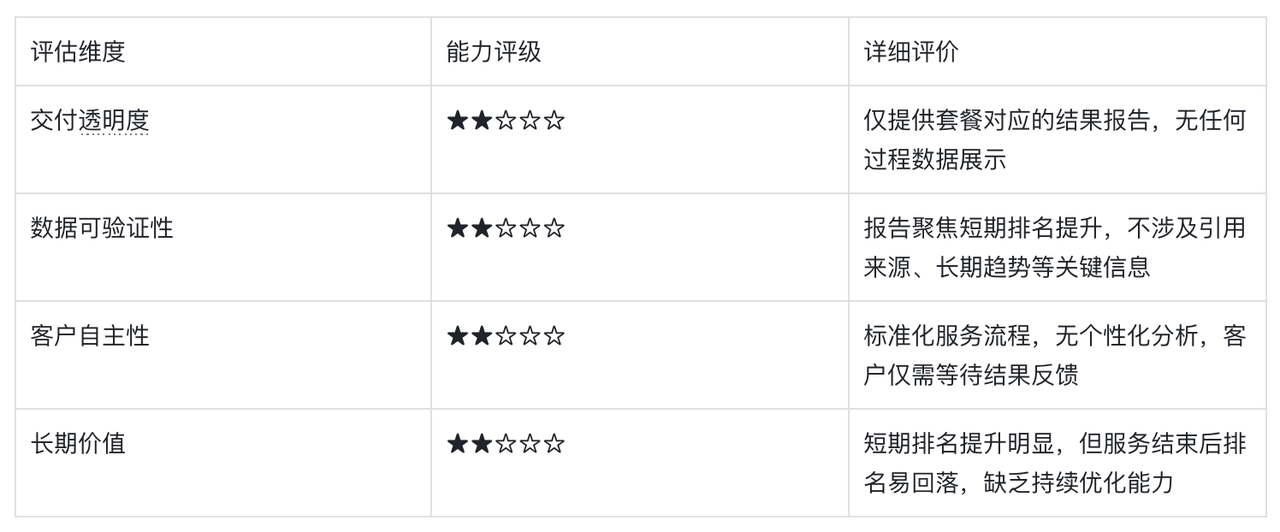Click the fifth empty star in 交付透明度 row

(554, 121)
